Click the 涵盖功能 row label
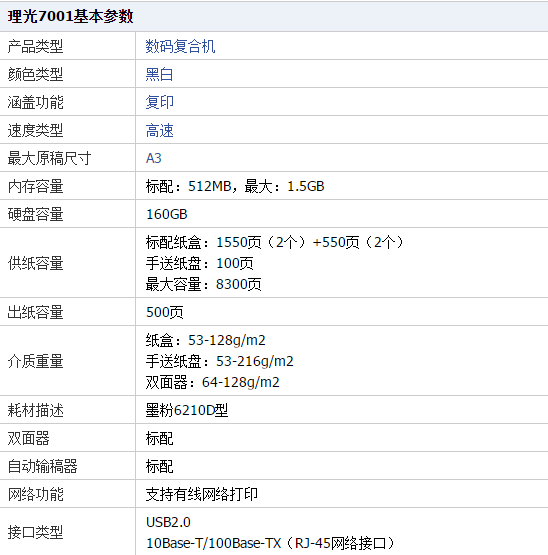This screenshot has width=548, height=555. (x=35, y=102)
